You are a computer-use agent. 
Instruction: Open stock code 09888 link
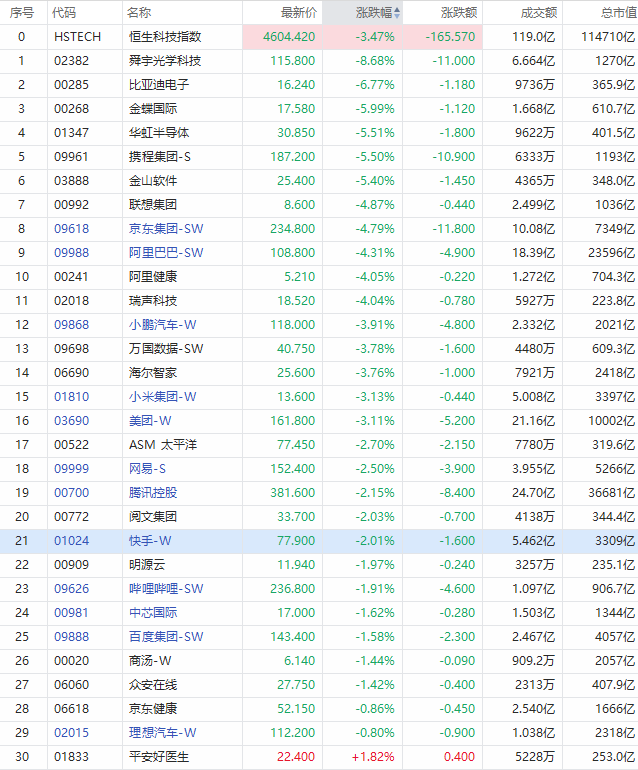72,637
